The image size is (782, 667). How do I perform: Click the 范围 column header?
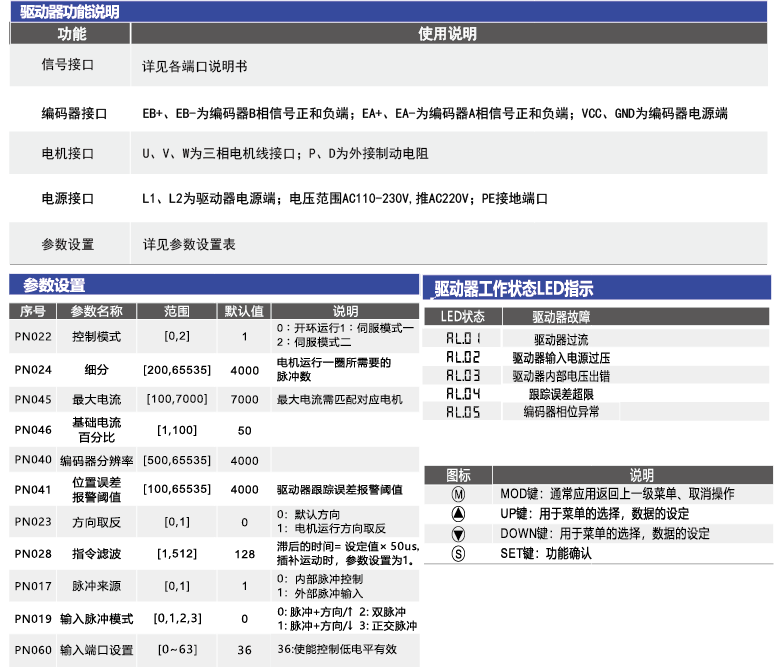177,311
